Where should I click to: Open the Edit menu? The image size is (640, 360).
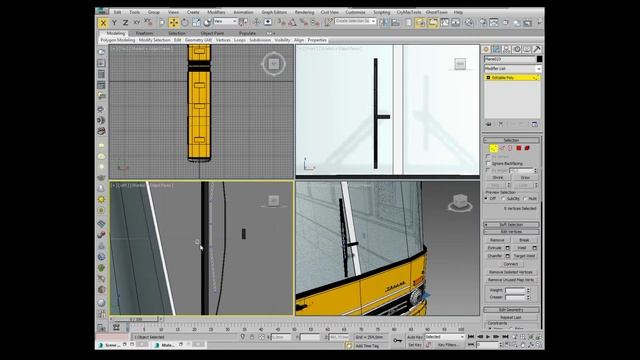[x=117, y=12]
